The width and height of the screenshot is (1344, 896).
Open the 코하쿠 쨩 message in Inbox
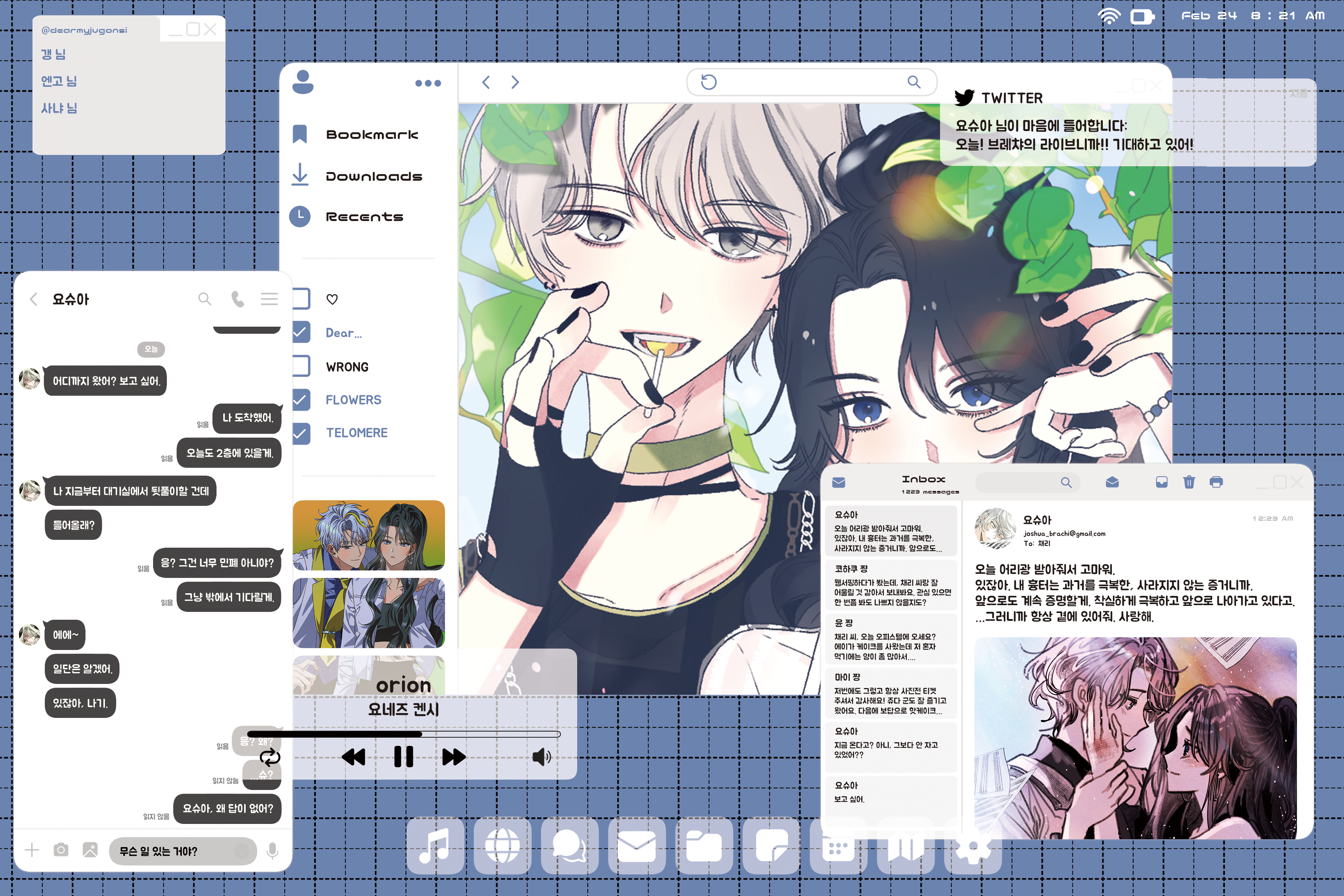point(892,585)
